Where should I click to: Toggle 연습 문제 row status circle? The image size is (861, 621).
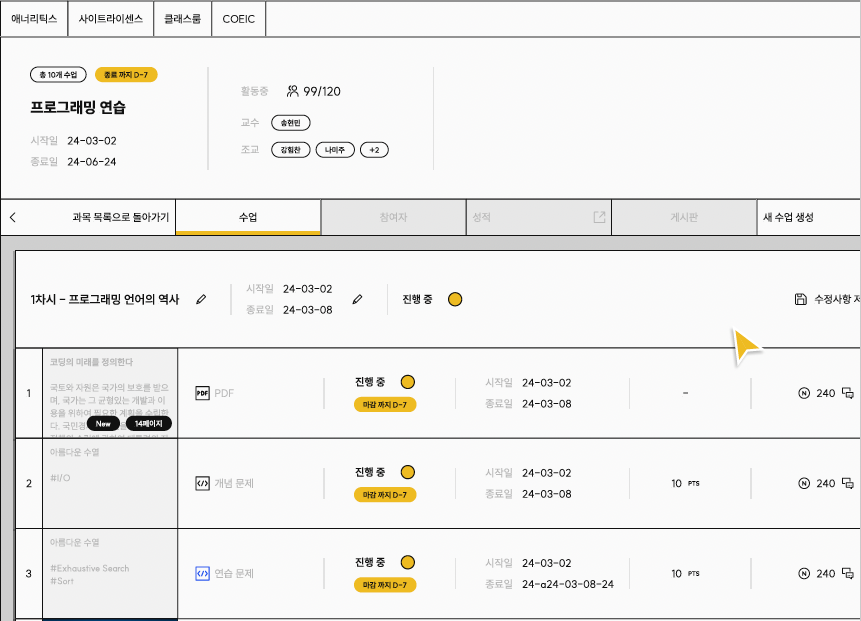[x=407, y=562]
